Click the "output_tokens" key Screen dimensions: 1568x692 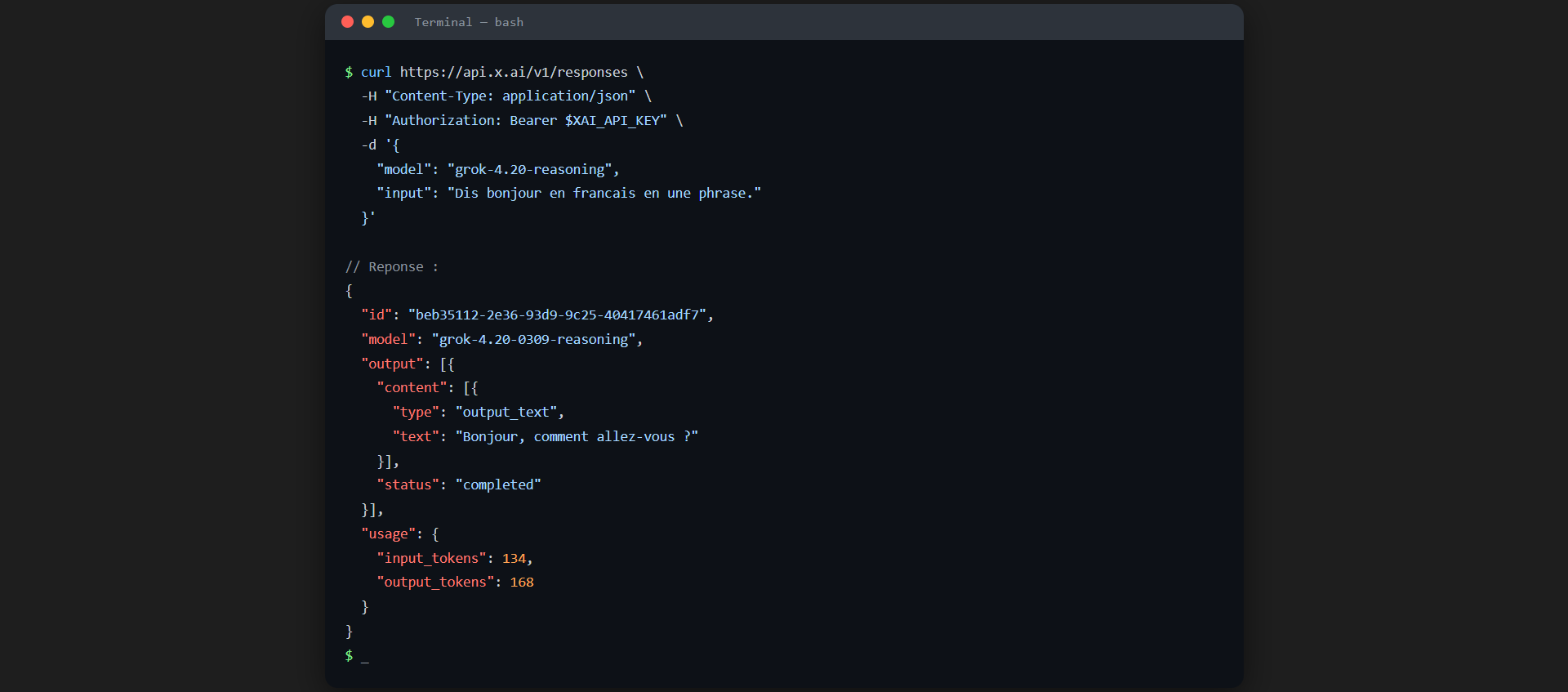point(435,582)
